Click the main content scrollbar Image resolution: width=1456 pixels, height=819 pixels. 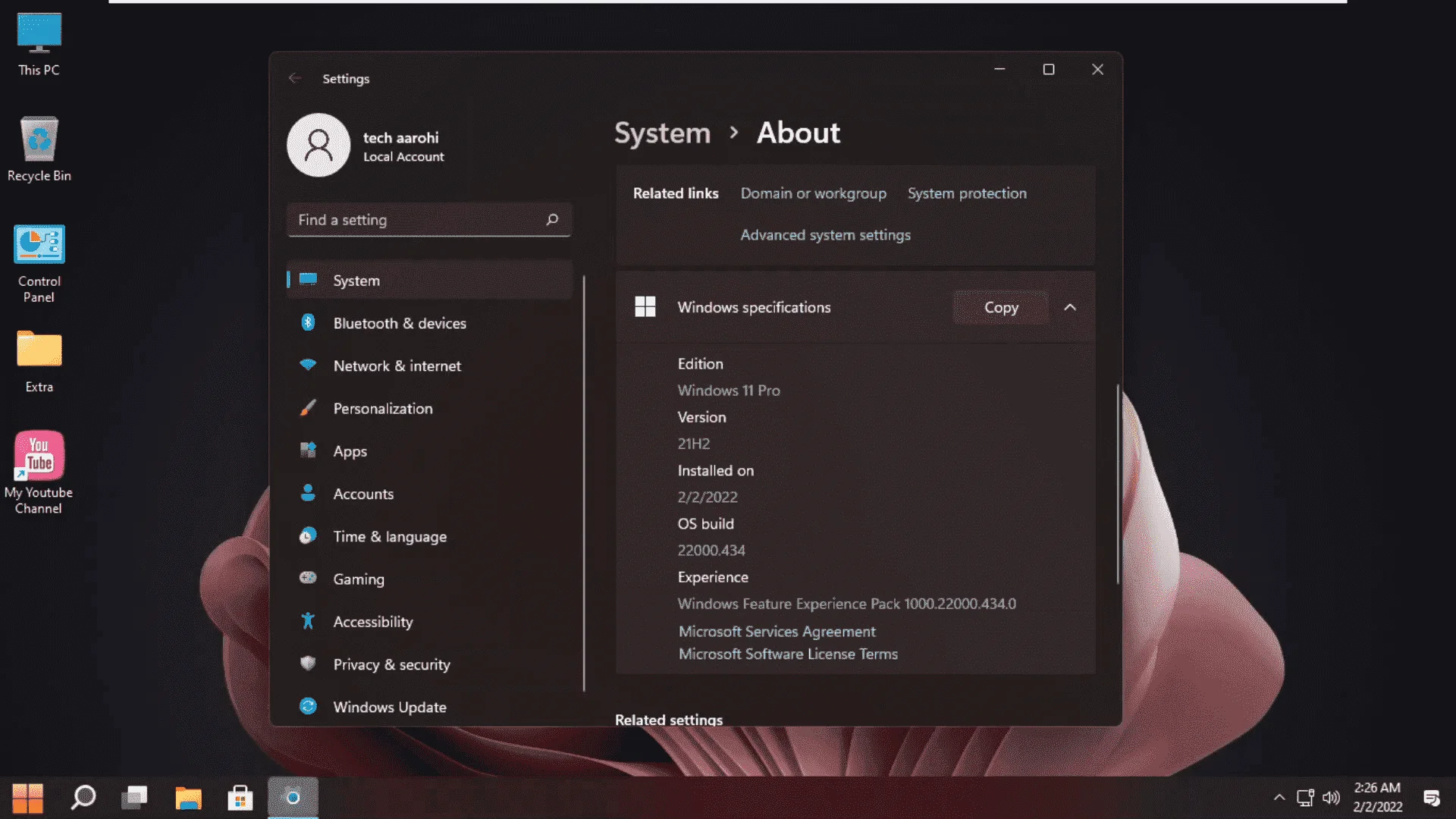click(x=1118, y=484)
